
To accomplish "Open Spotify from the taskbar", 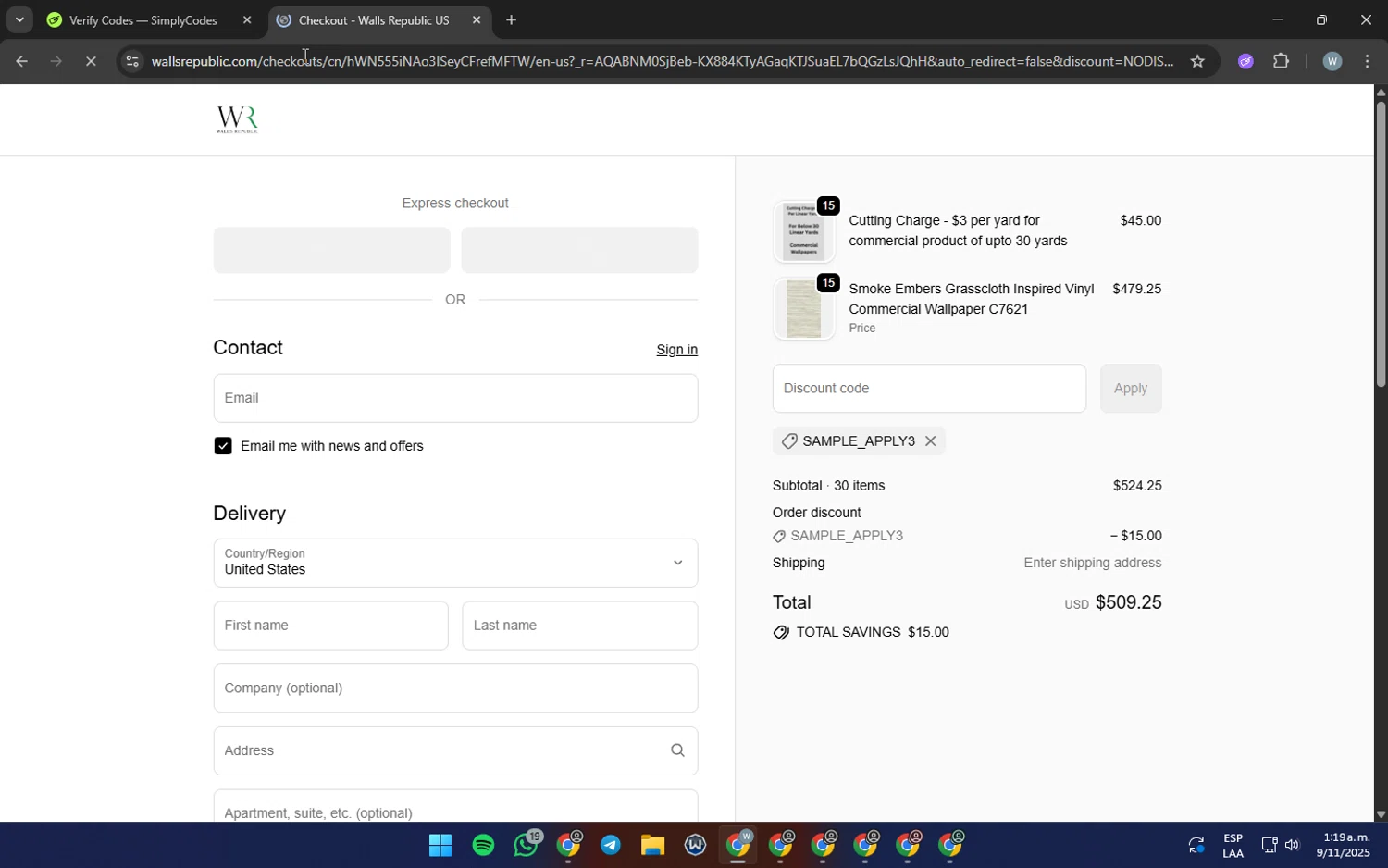I will 483,845.
